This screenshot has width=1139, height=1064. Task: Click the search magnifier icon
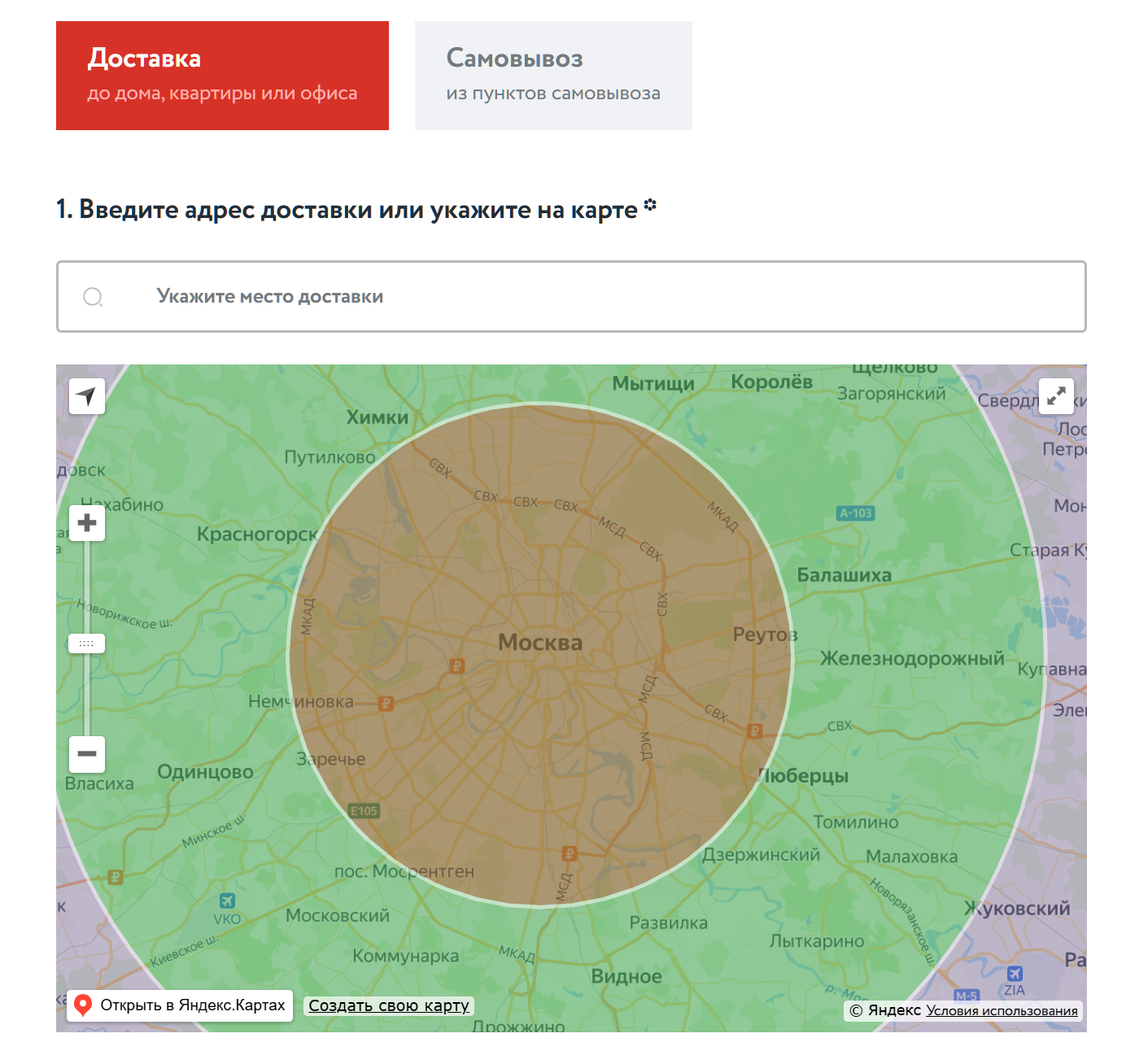click(x=93, y=297)
